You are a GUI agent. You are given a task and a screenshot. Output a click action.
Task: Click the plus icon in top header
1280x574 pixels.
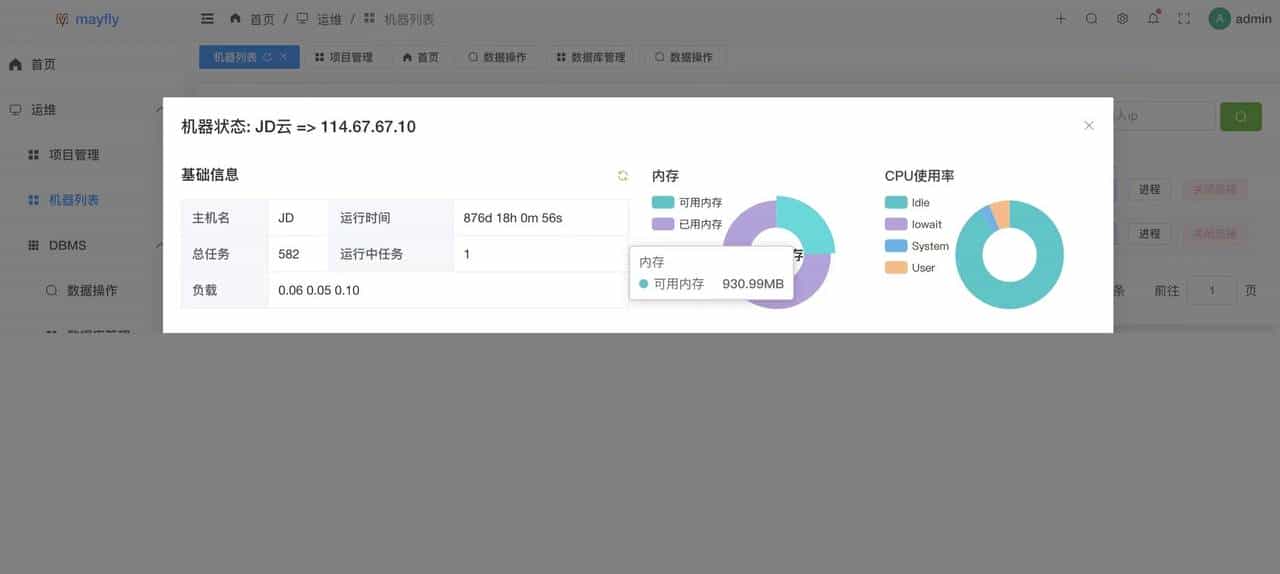[1061, 19]
